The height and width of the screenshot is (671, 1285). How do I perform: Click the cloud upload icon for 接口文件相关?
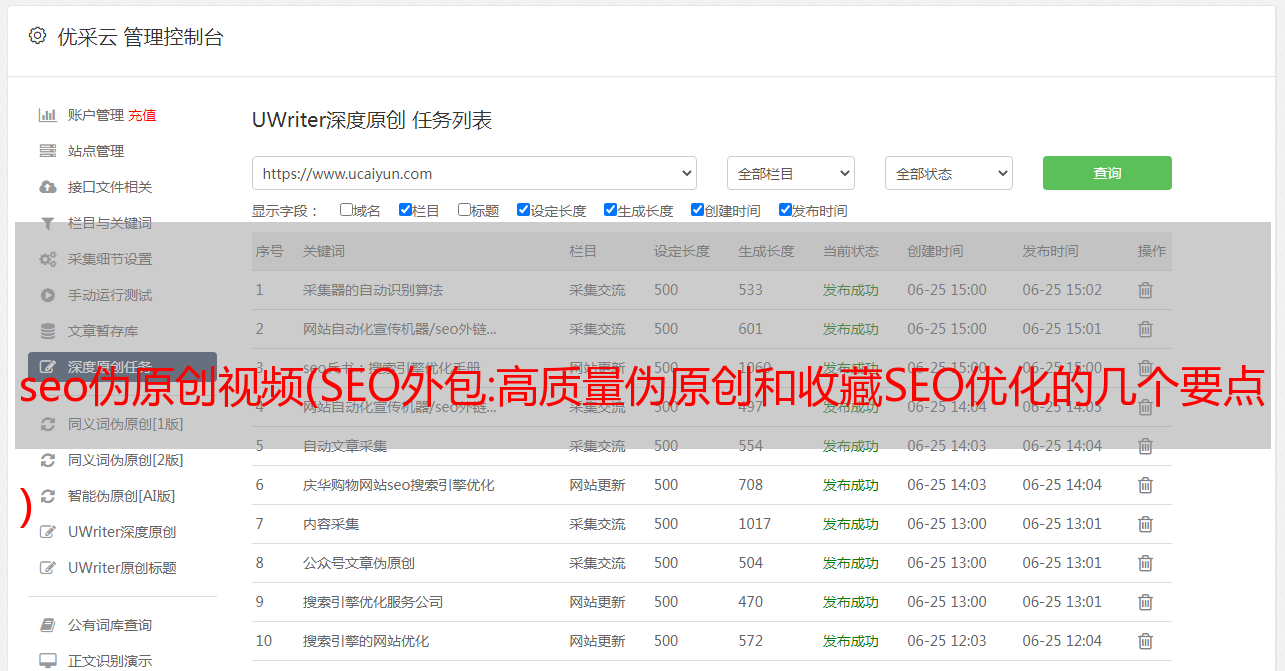47,187
